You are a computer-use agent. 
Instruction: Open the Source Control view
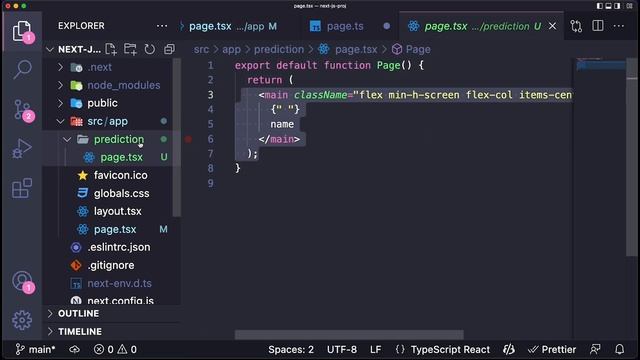22,109
